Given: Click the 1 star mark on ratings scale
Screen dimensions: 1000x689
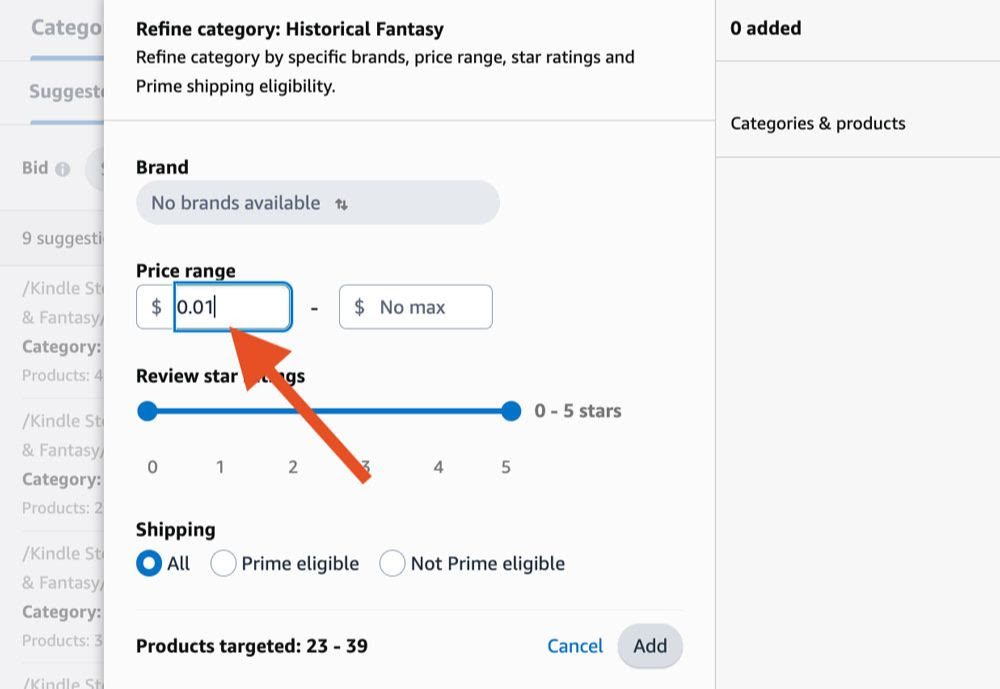Looking at the screenshot, I should pos(220,467).
